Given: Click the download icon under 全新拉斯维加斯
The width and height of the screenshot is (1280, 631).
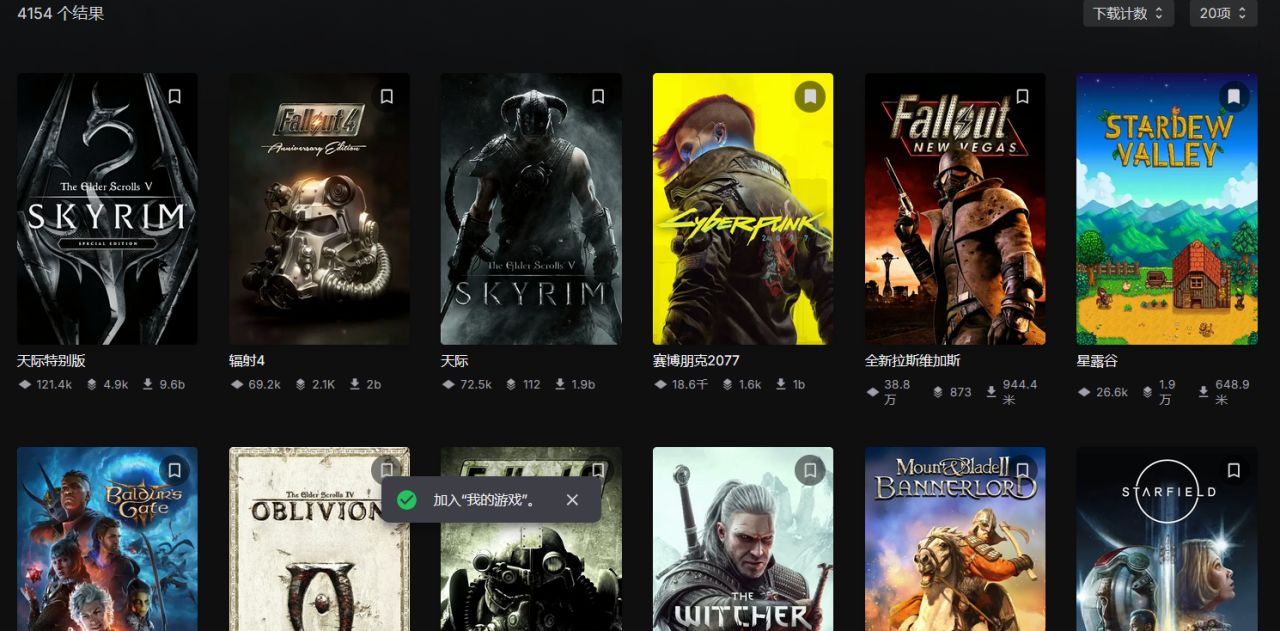Looking at the screenshot, I should click(991, 392).
